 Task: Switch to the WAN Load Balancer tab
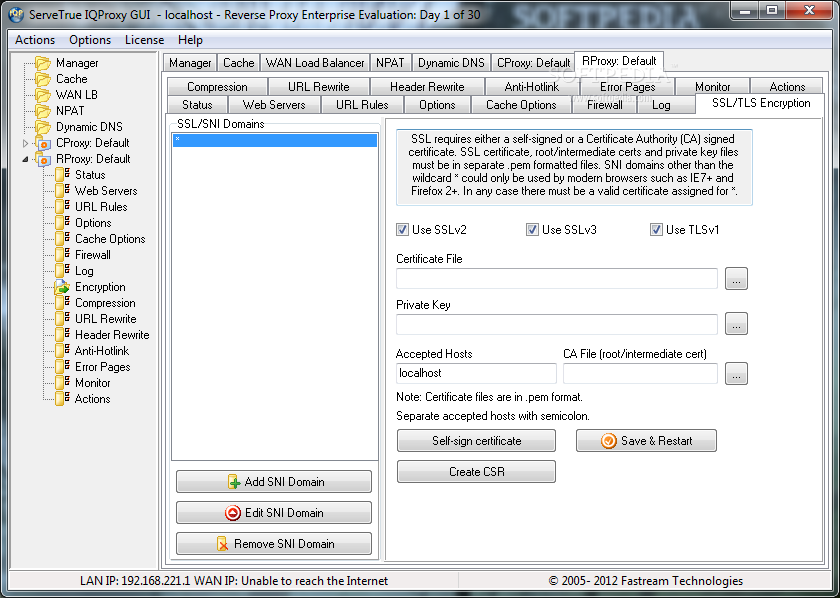[315, 63]
